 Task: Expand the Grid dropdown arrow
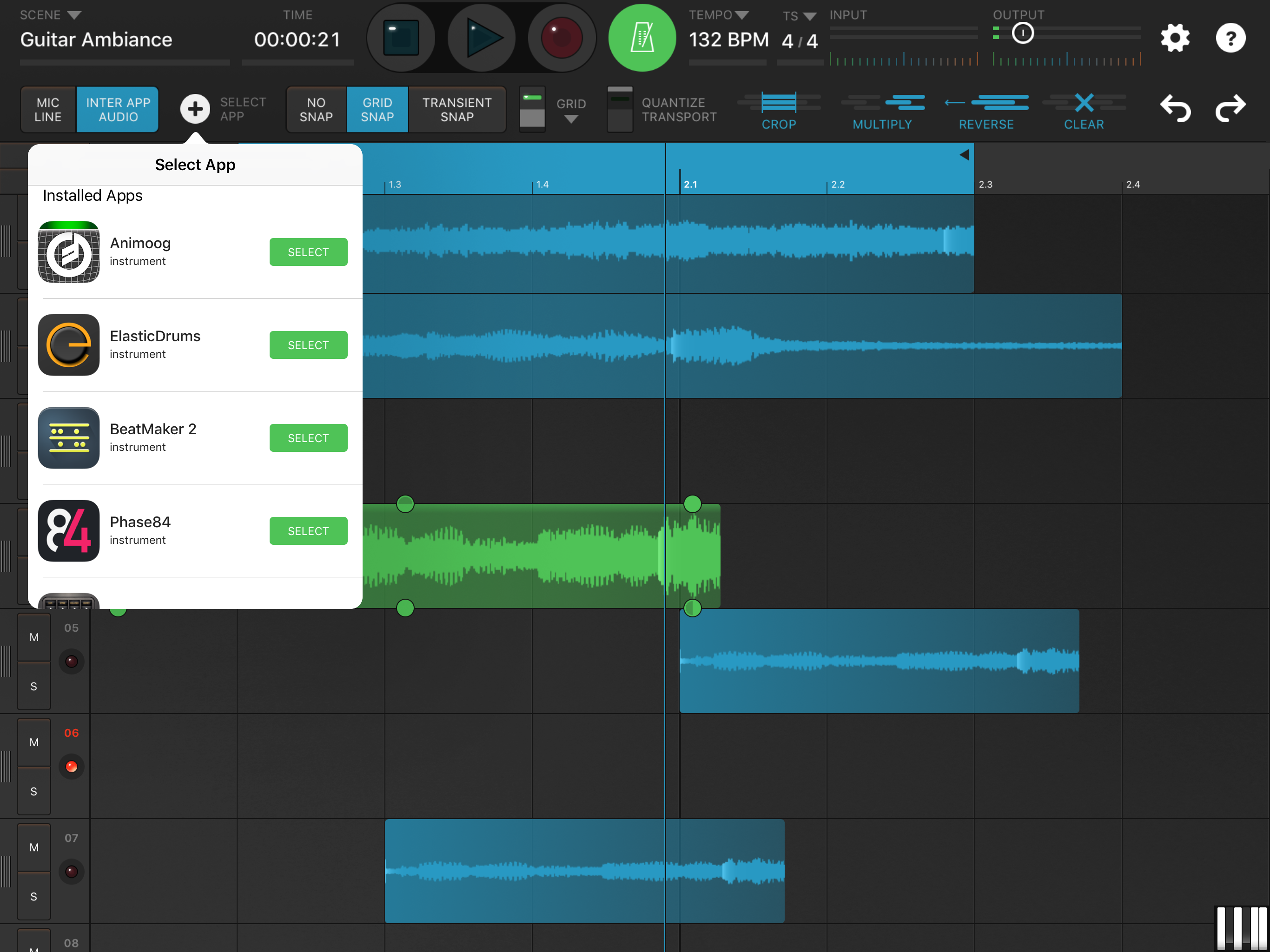[571, 119]
